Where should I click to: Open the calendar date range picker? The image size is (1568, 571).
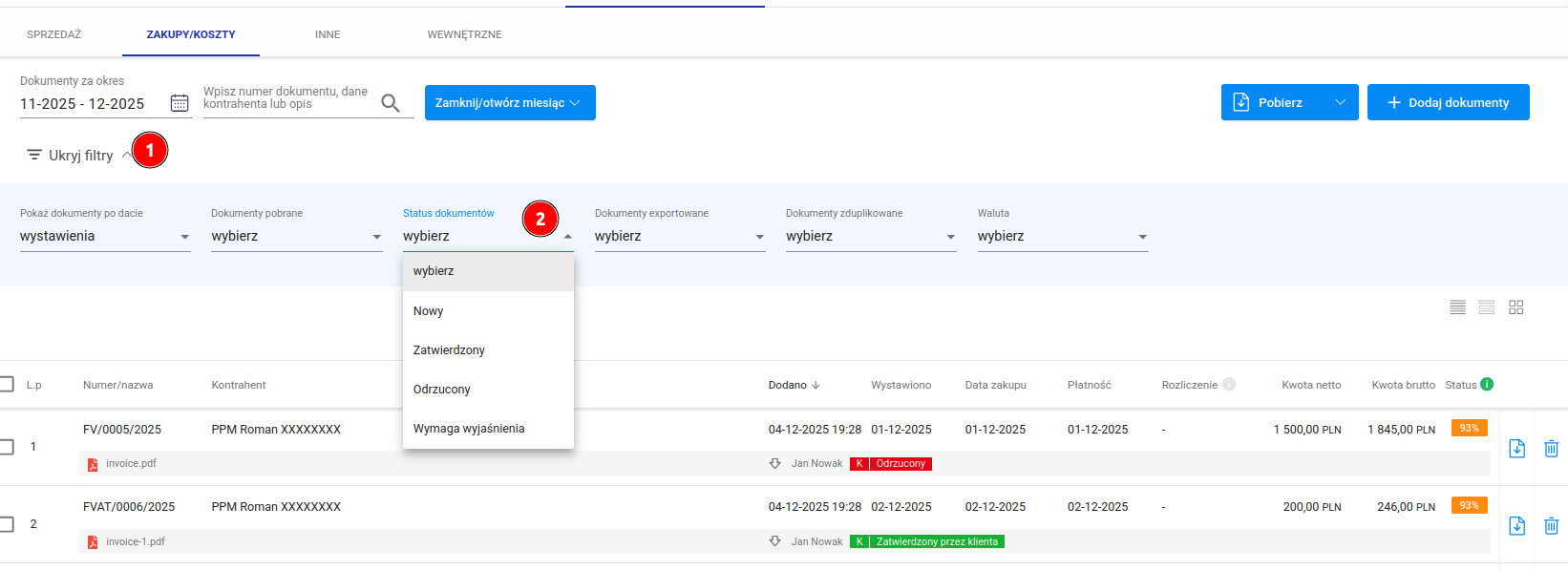click(x=180, y=103)
